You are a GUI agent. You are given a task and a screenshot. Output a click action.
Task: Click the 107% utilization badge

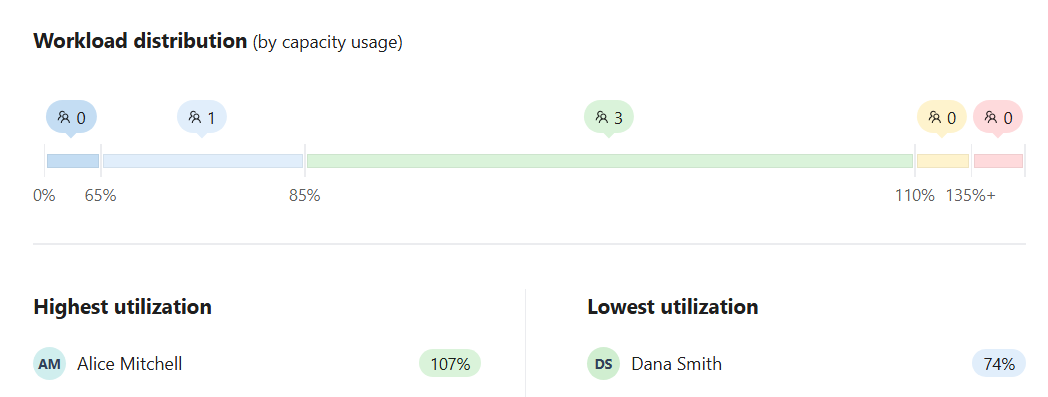coord(450,364)
